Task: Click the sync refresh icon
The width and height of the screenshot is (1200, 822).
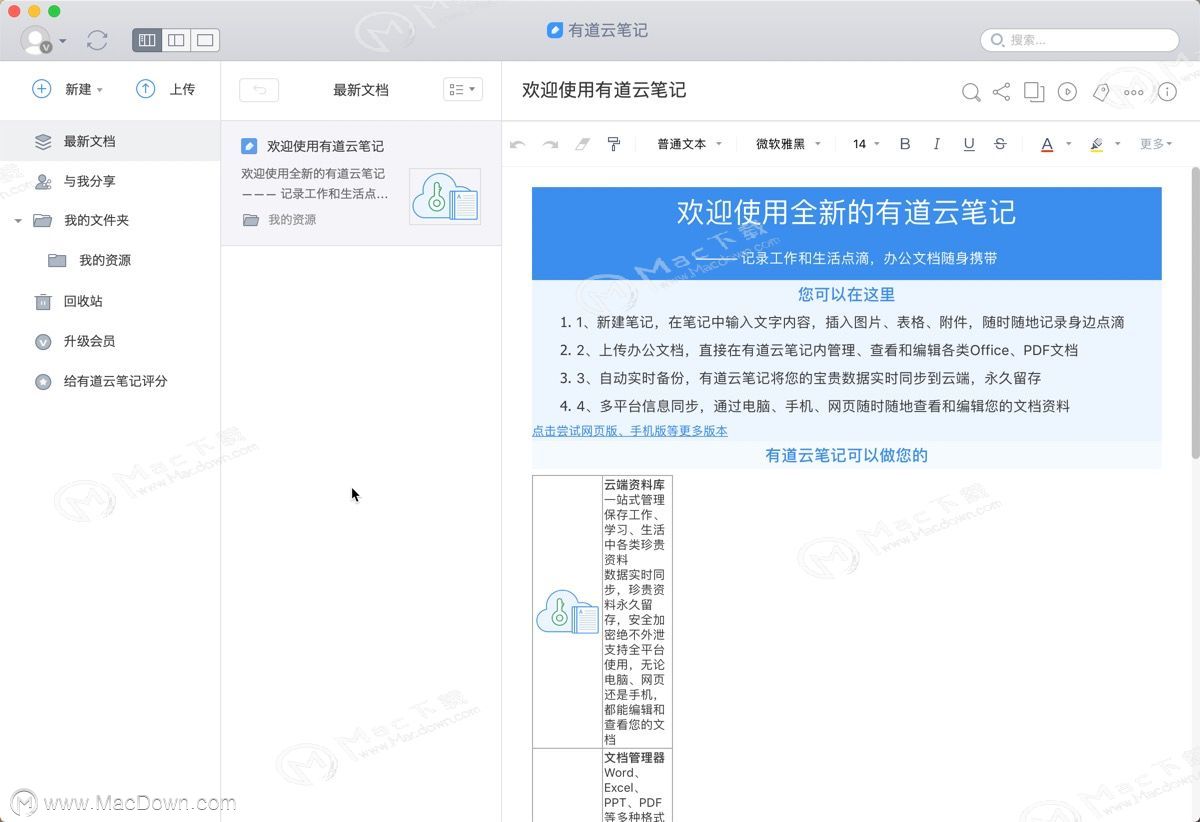Action: pyautogui.click(x=97, y=40)
